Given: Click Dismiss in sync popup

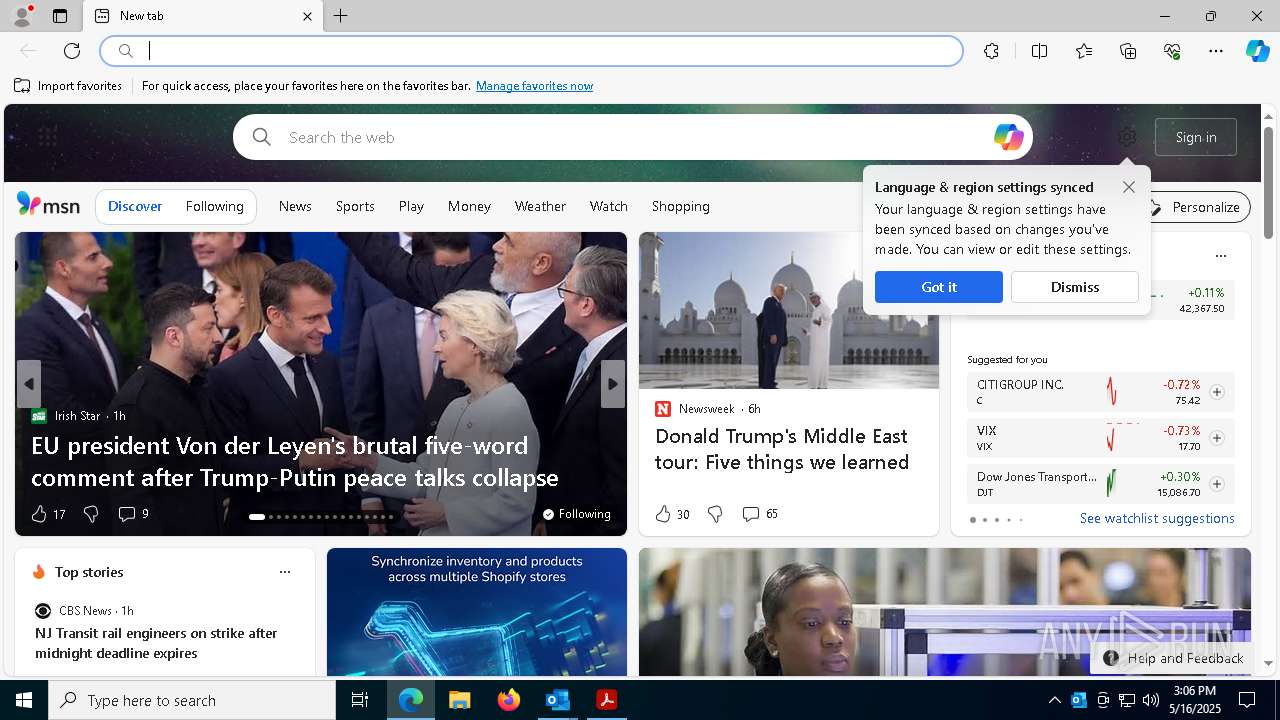Looking at the screenshot, I should (1075, 287).
